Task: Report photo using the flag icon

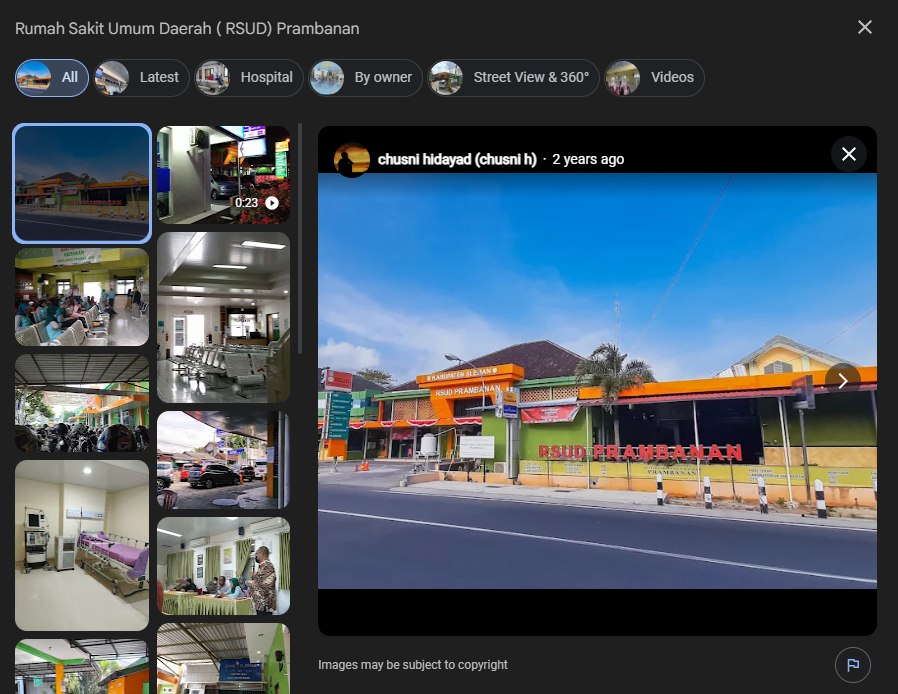Action: 852,665
